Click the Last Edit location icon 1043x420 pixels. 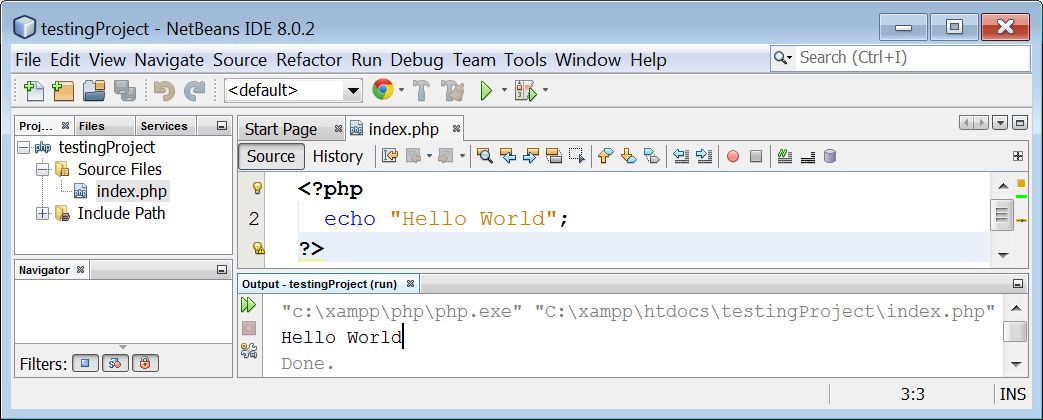pyautogui.click(x=390, y=156)
